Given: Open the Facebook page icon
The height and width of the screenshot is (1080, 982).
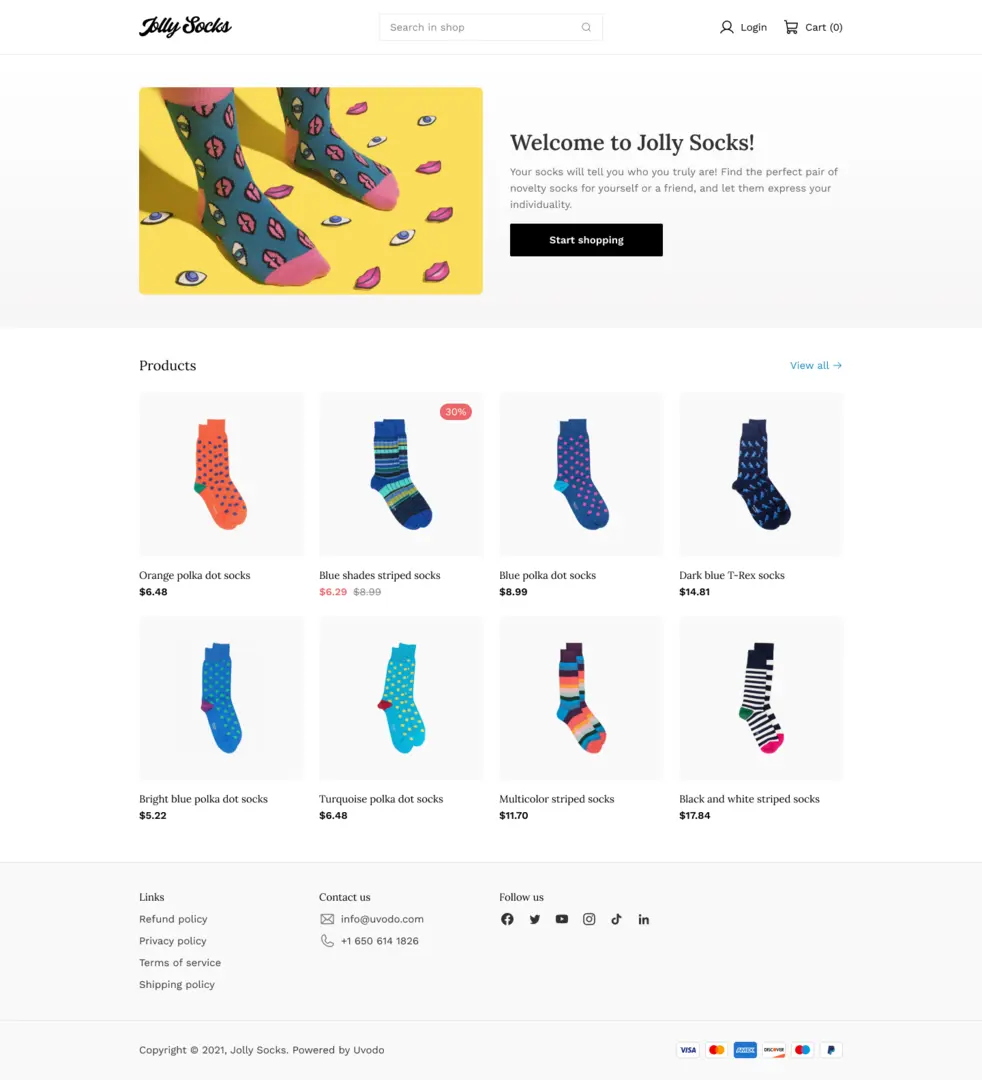Looking at the screenshot, I should tap(507, 919).
